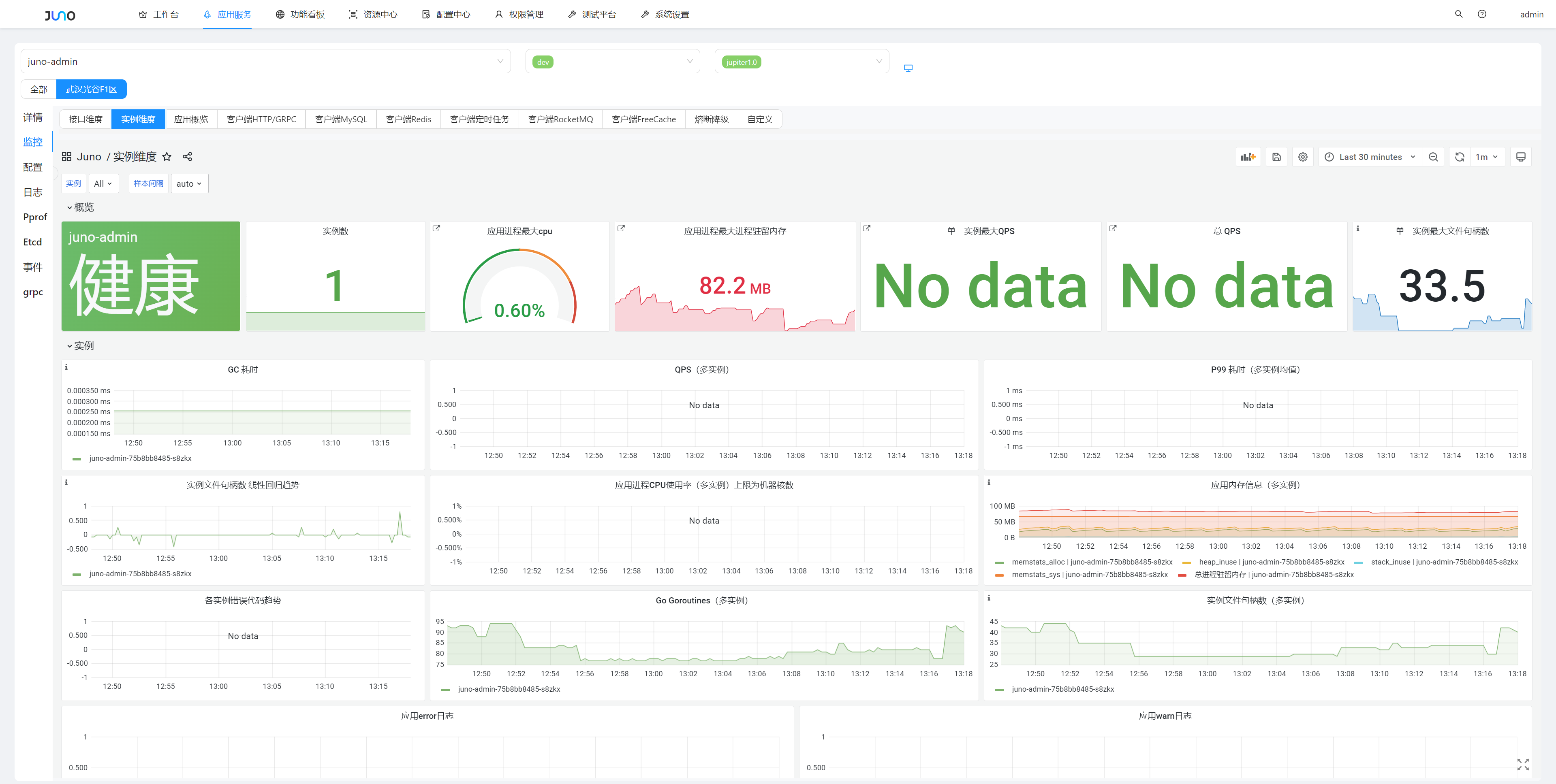The image size is (1556, 784).
Task: Open the 样本间隔 auto dropdown
Action: [189, 183]
